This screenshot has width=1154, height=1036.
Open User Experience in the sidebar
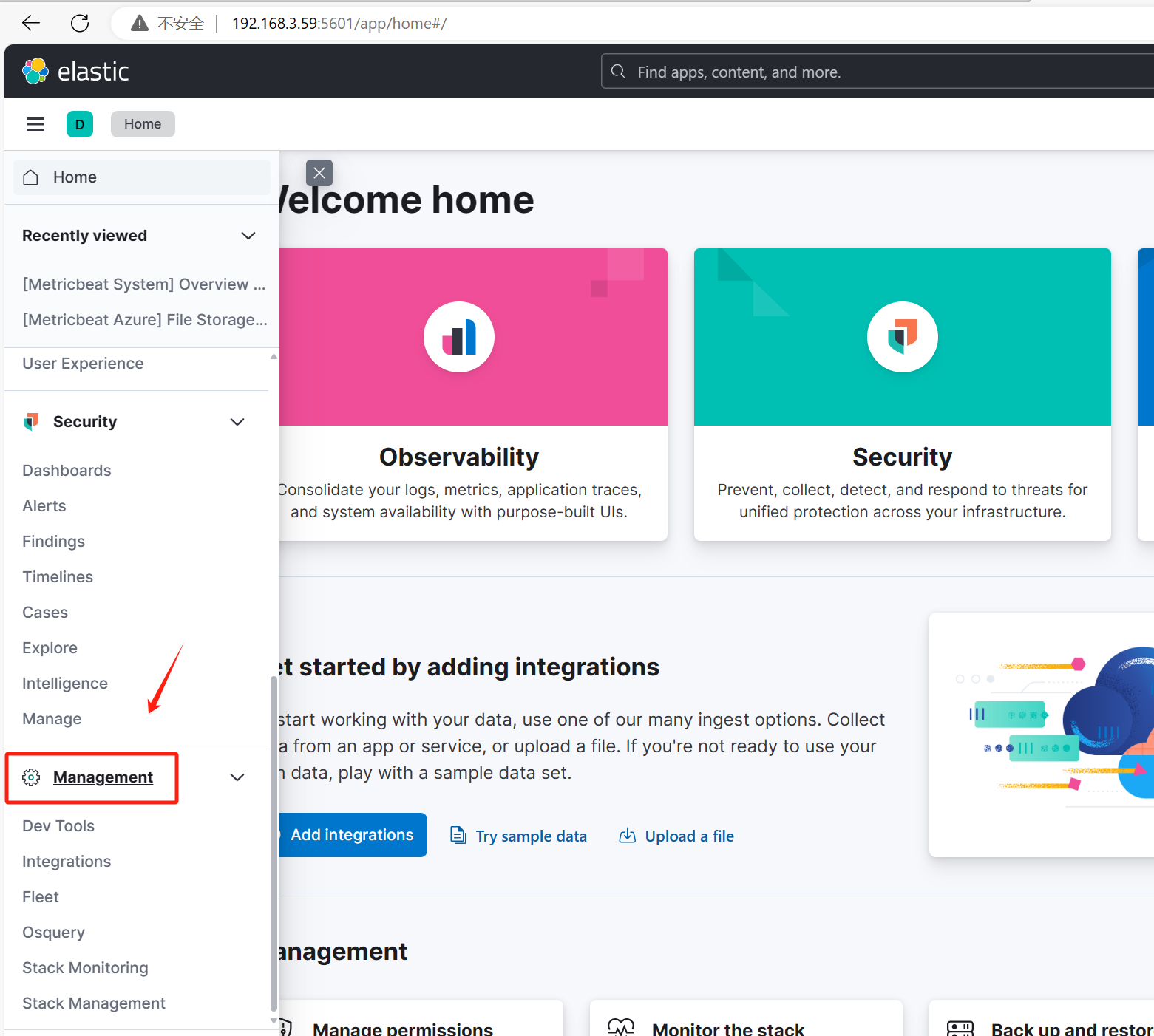(83, 364)
